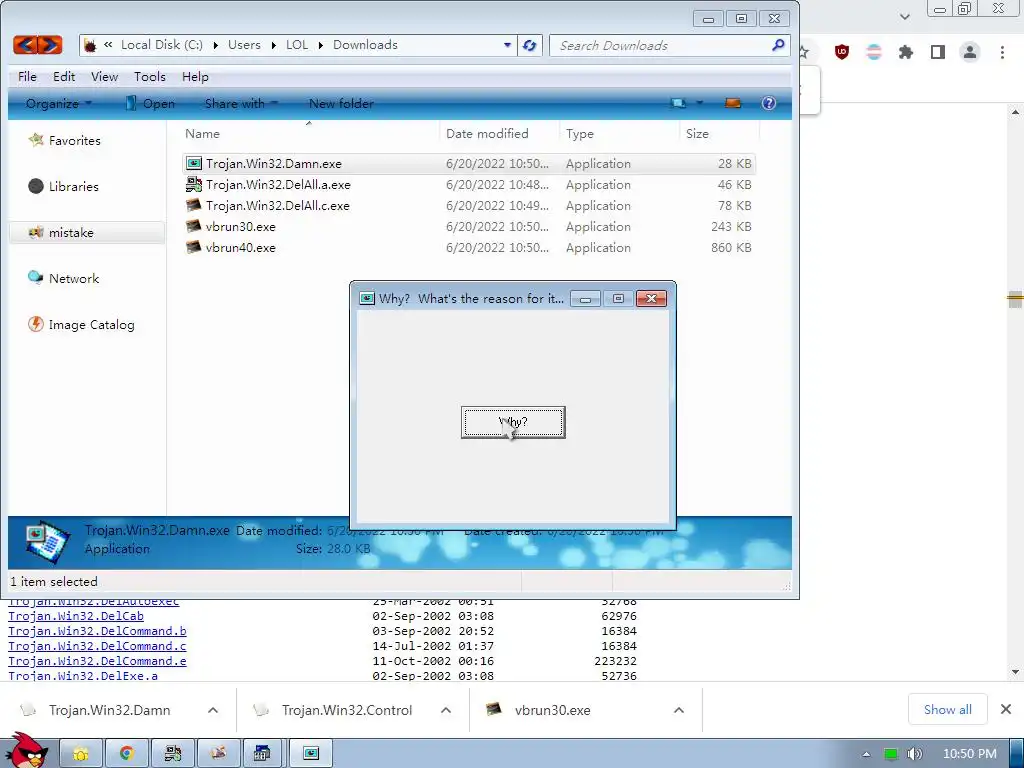This screenshot has height=768, width=1024.
Task: Click the LOL breadcrumb segment
Action: [x=296, y=45]
